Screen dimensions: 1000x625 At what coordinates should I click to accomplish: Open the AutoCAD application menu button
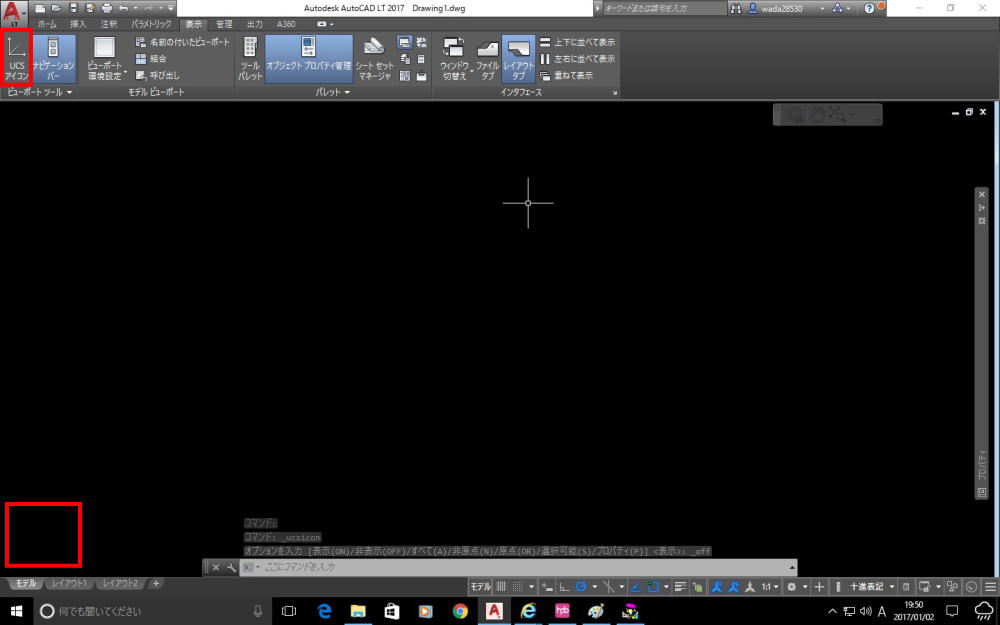click(x=14, y=14)
